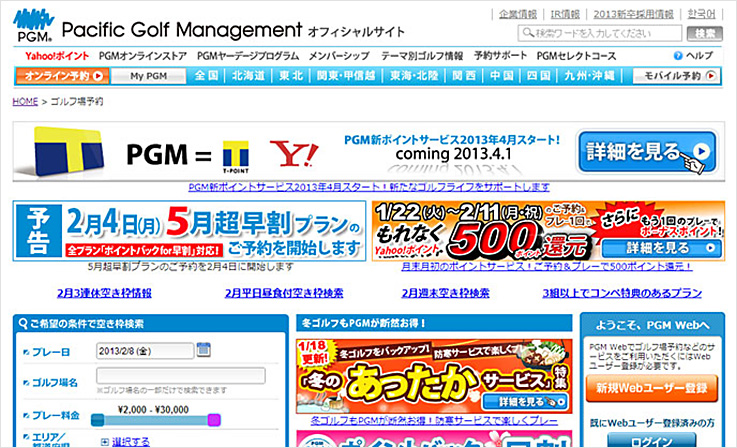Go to the HOME breadcrumb link
Viewport: 737px width, 448px height.
point(25,102)
